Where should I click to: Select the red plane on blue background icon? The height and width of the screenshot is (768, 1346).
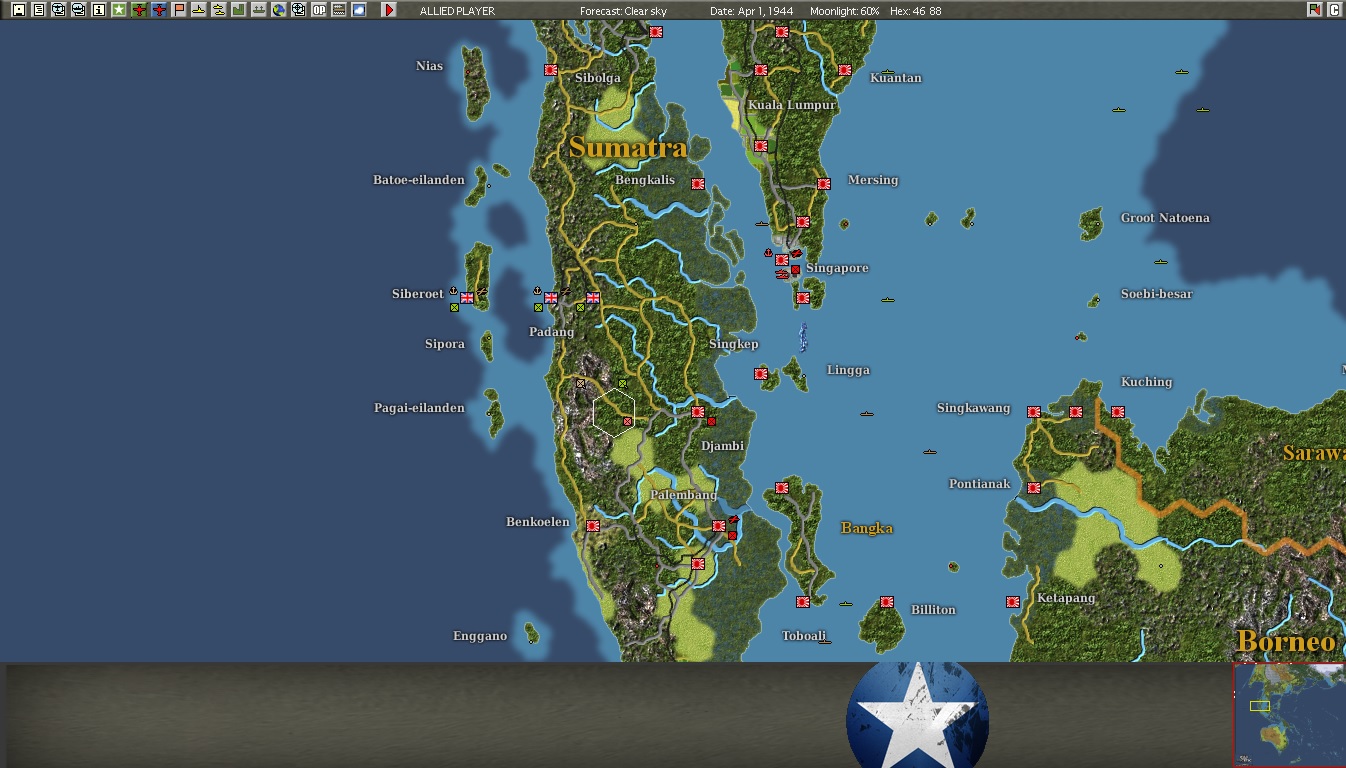pos(159,10)
